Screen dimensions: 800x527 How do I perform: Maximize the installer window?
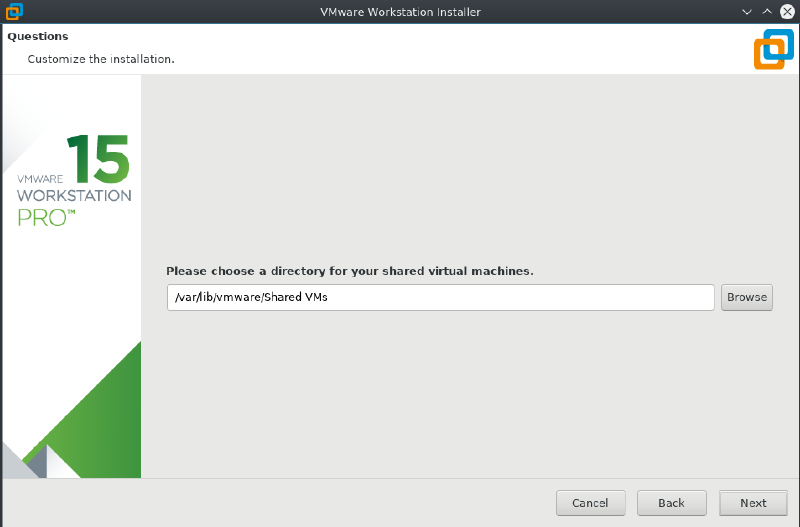click(766, 12)
